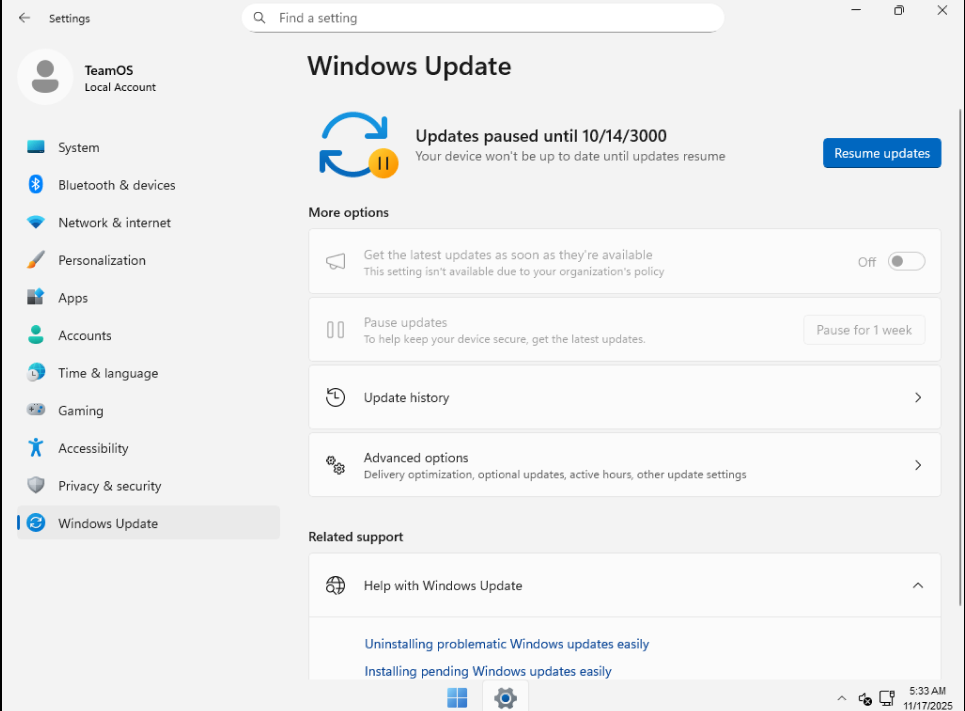Click the large paused update status icon
965x711 pixels.
coord(358,145)
